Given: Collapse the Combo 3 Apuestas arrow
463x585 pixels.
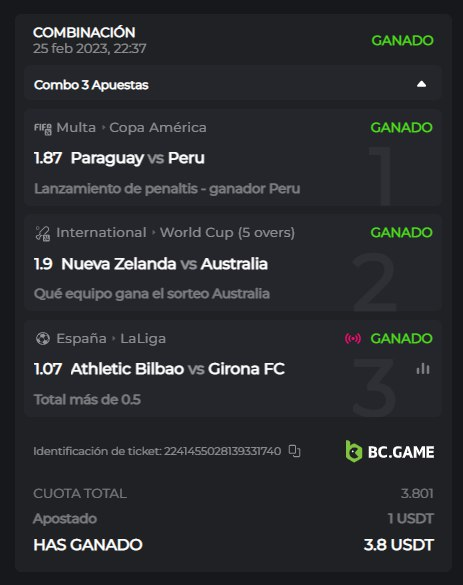Looking at the screenshot, I should [421, 84].
